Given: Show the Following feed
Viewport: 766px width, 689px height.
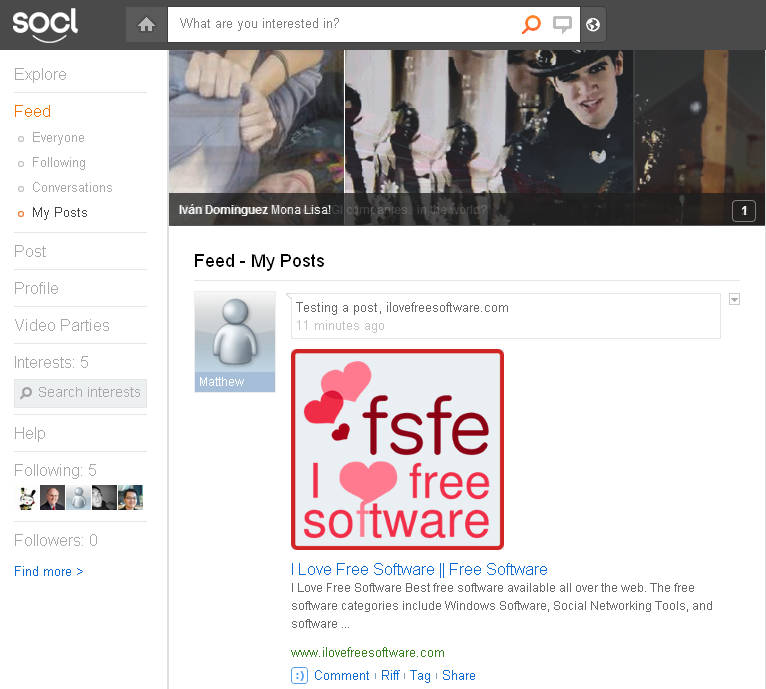Looking at the screenshot, I should 59,163.
